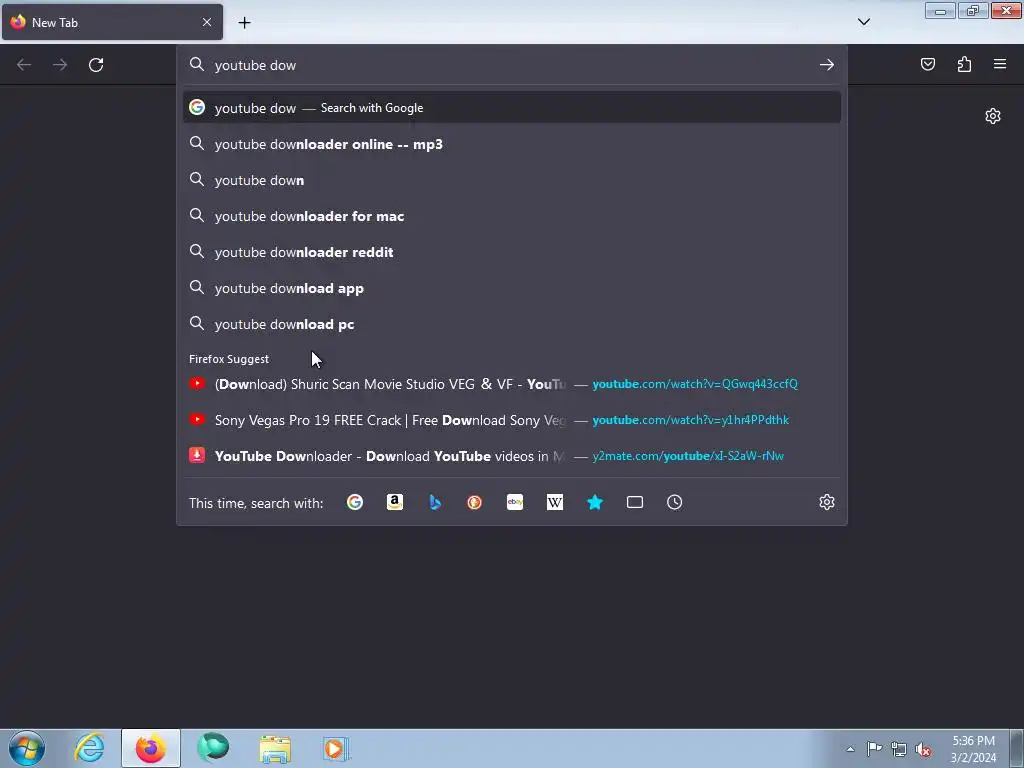Click the greyed-out forward arrow in toolbar
The height and width of the screenshot is (768, 1024).
[60, 65]
